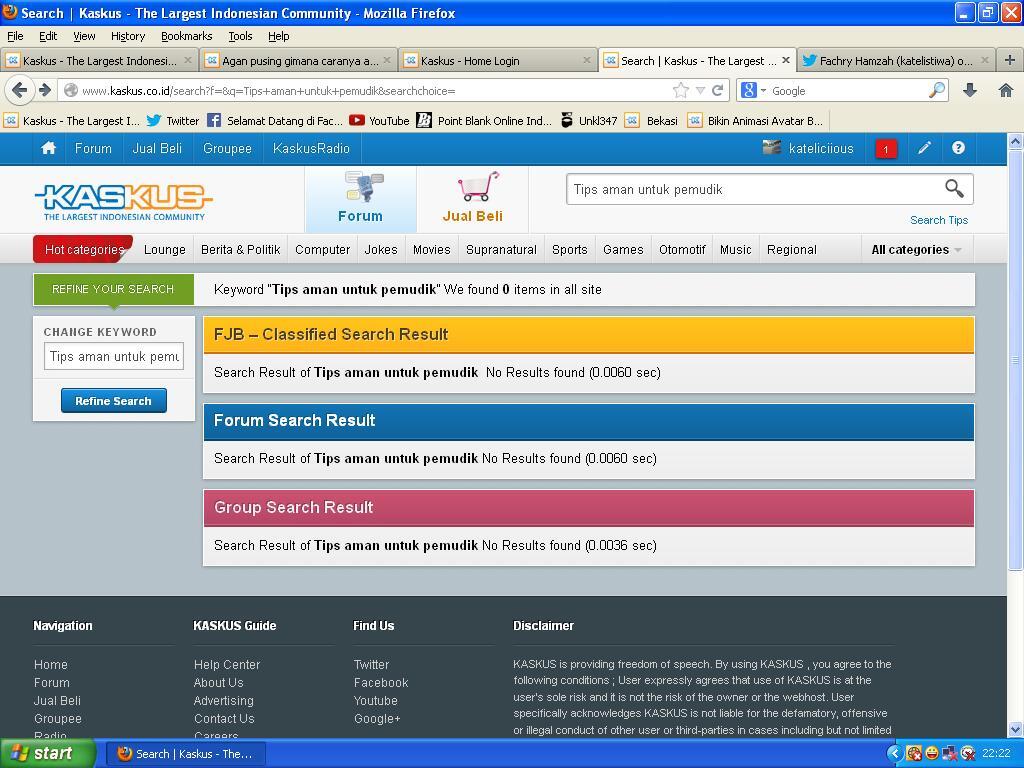This screenshot has height=768, width=1024.
Task: Switch to the Forum search tab
Action: [360, 199]
